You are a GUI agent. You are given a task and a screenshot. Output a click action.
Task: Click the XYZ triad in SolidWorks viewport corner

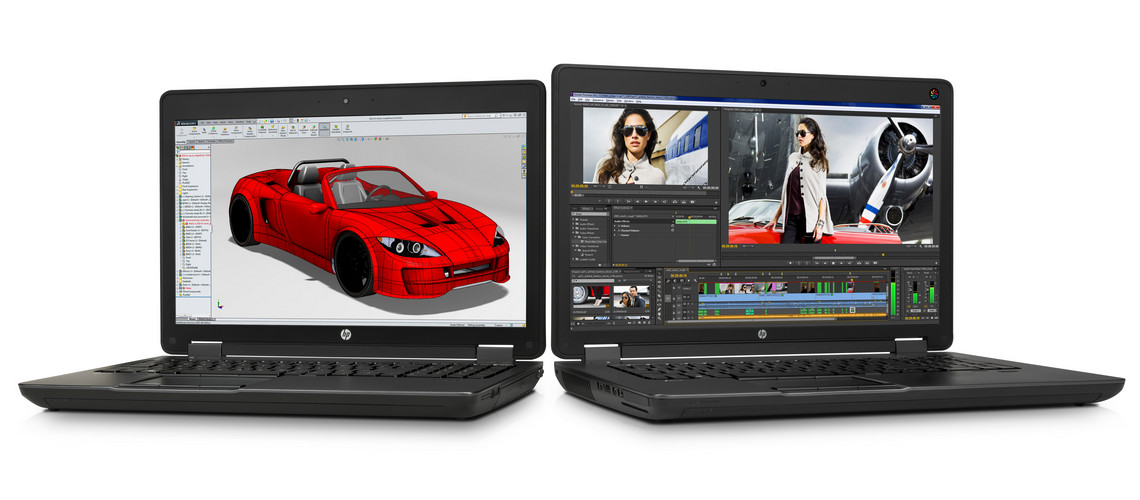coord(220,305)
